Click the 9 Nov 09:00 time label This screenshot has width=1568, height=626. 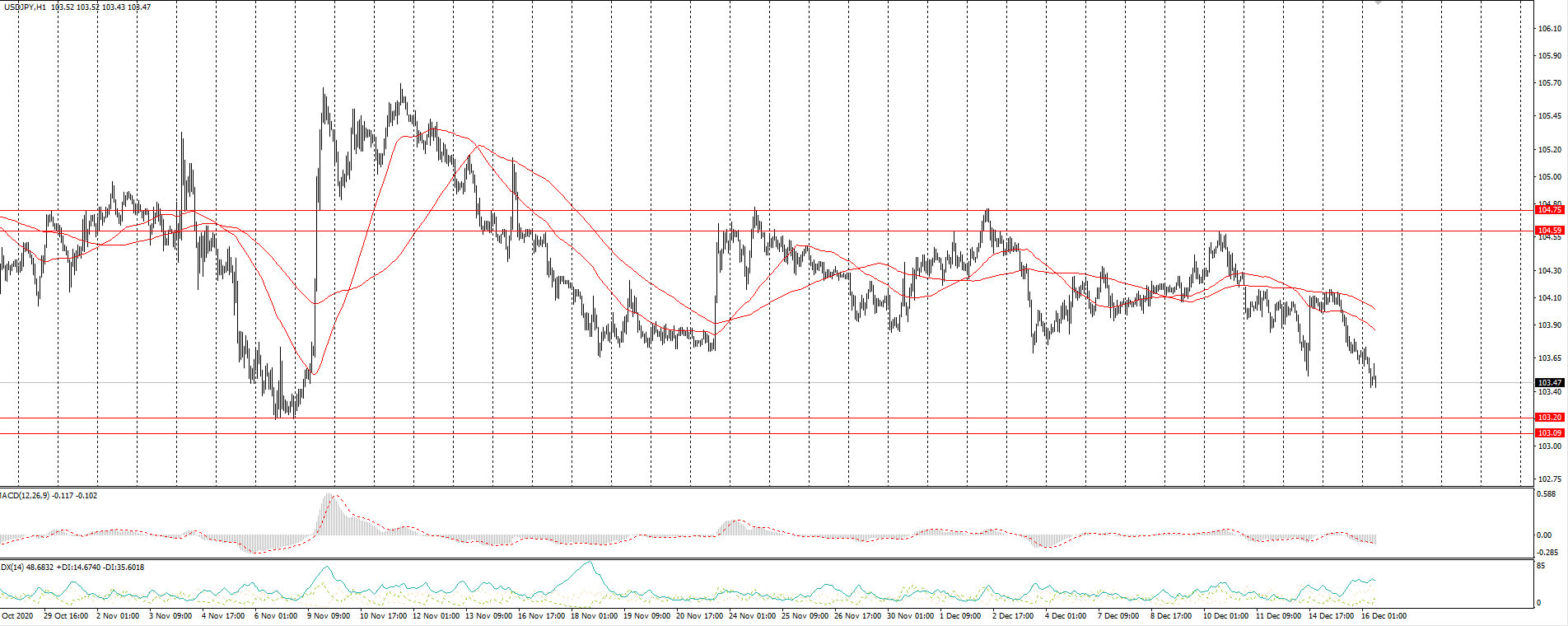click(x=329, y=616)
